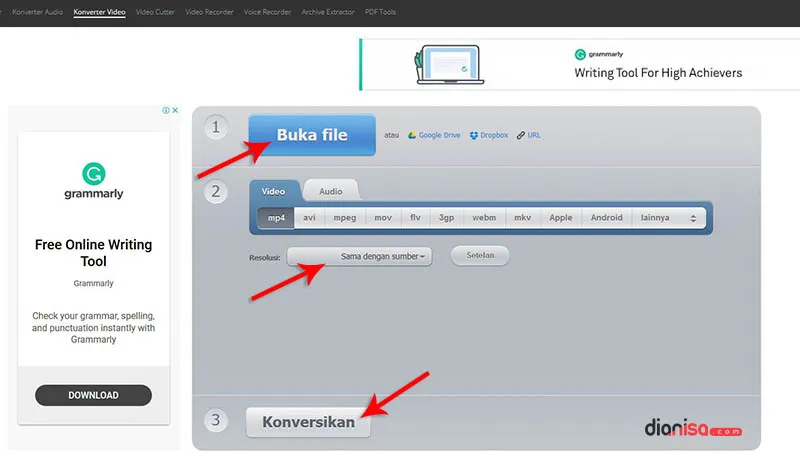Select the Android device preset
800x459 pixels.
coord(607,218)
